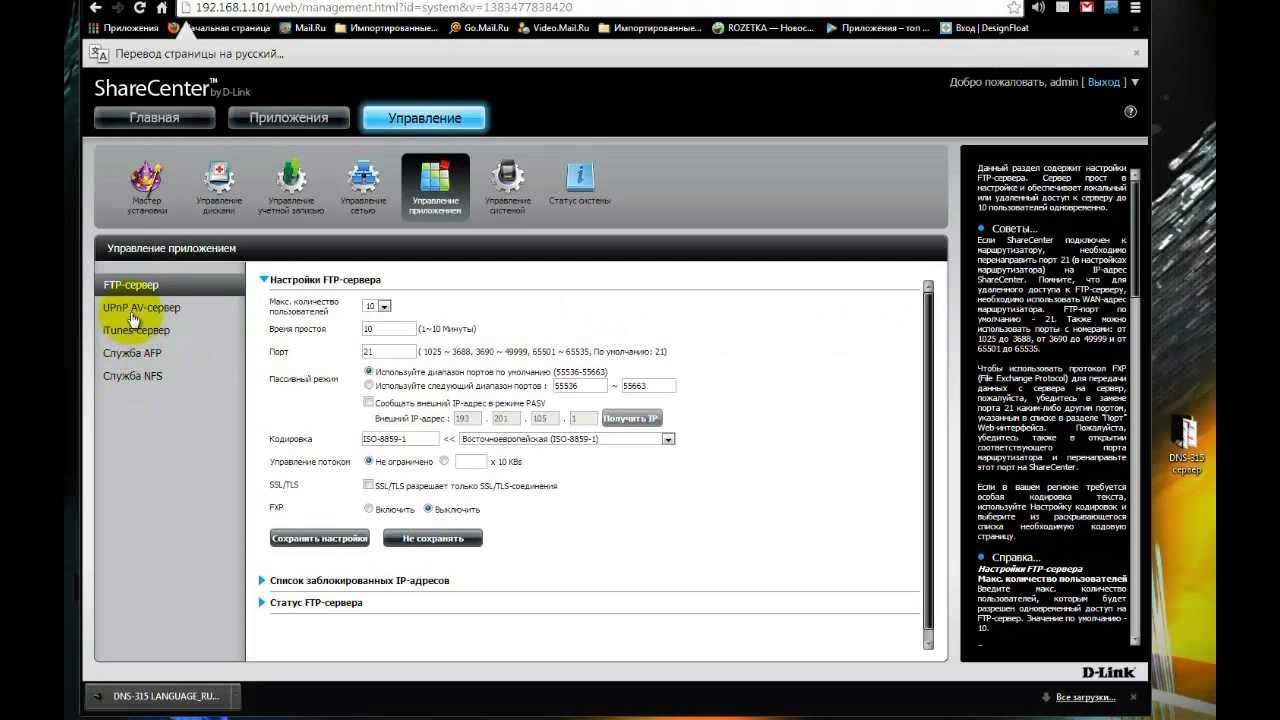Click the help question mark icon

[1131, 112]
